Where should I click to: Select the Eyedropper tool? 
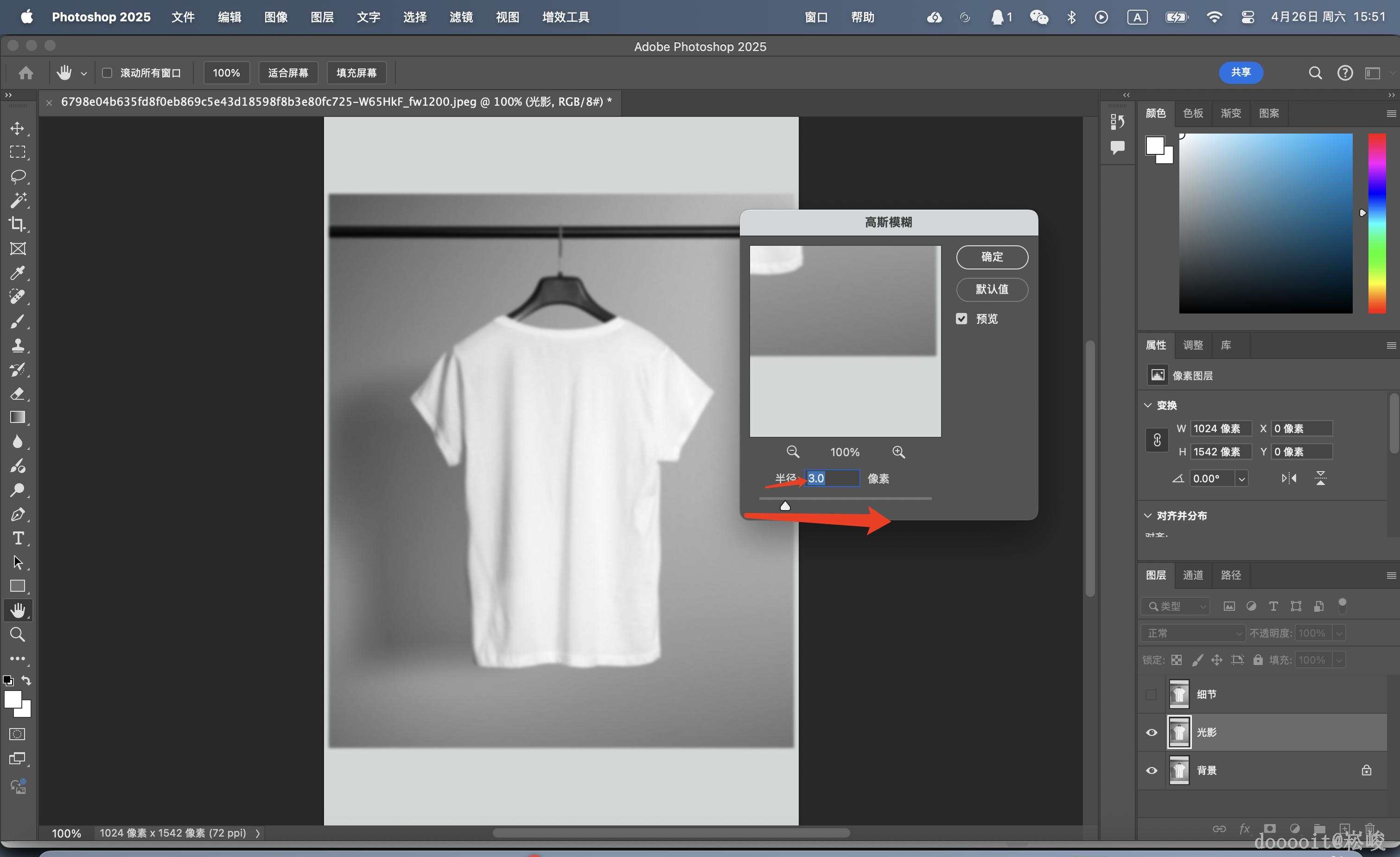18,273
